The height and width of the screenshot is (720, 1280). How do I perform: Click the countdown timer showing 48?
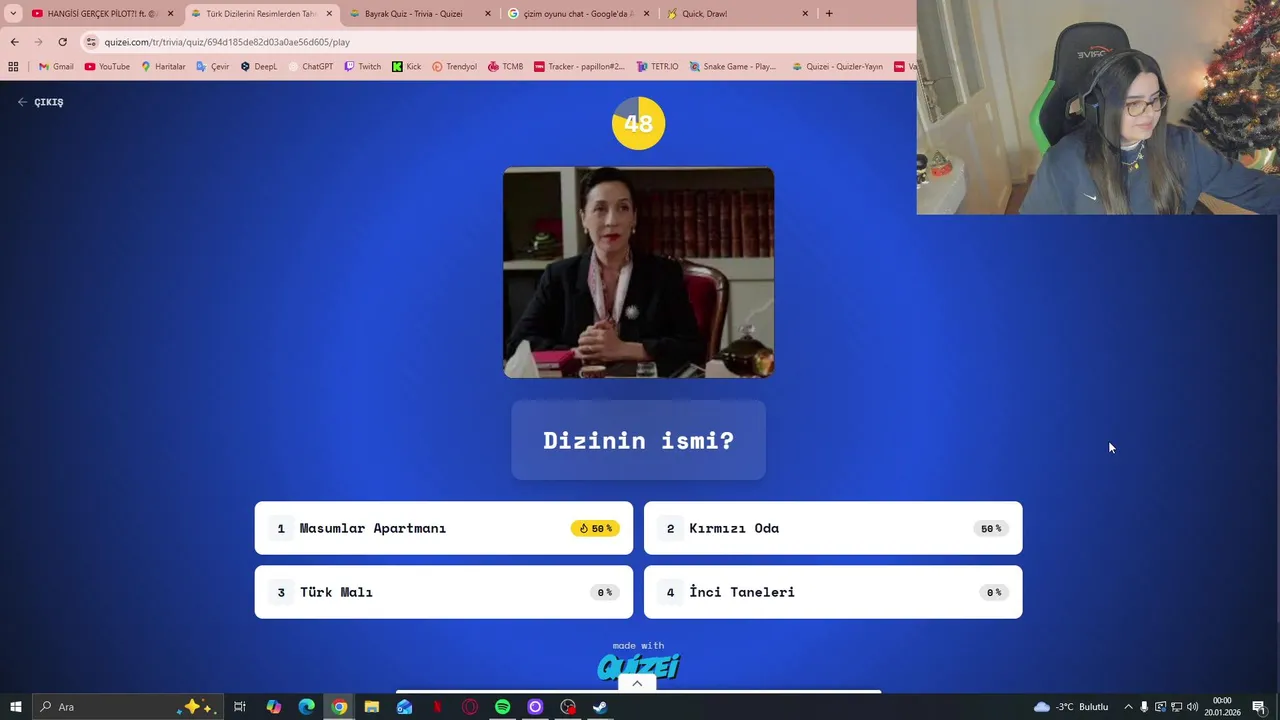click(638, 123)
